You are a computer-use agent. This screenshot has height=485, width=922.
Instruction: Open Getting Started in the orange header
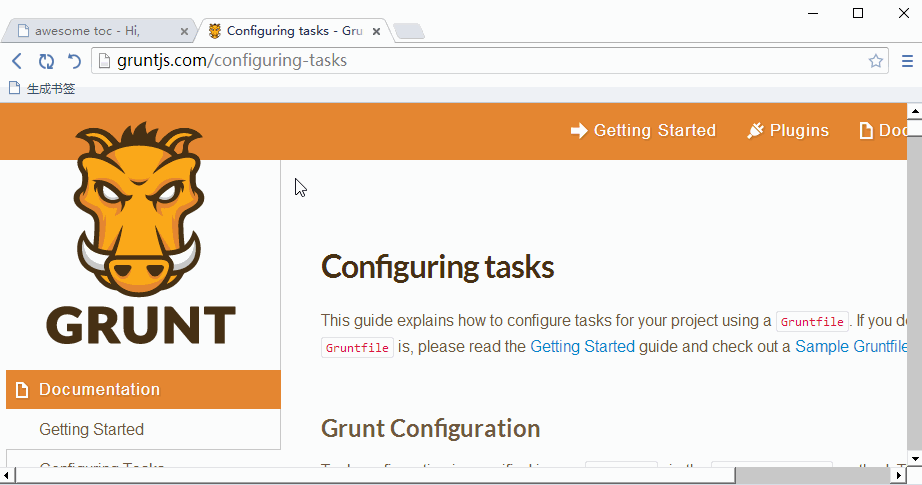643,131
